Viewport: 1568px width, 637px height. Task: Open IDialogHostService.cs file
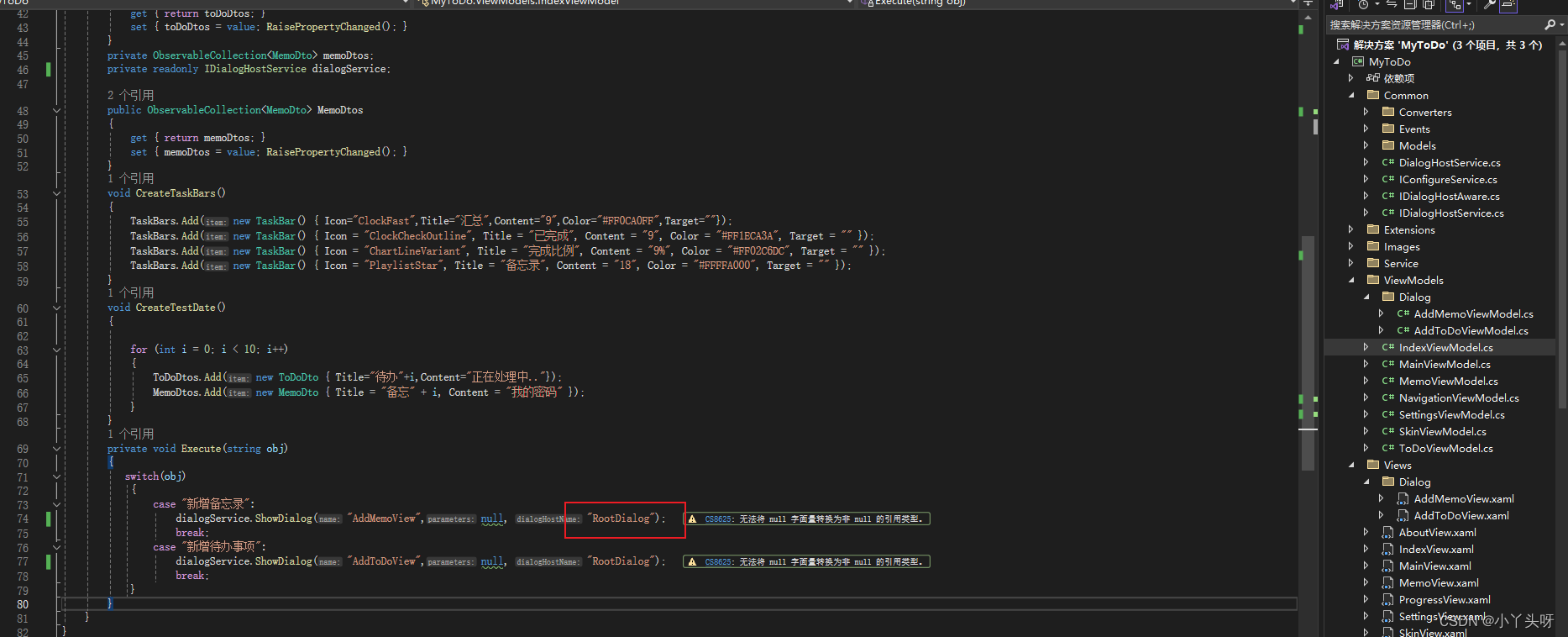pos(1451,213)
